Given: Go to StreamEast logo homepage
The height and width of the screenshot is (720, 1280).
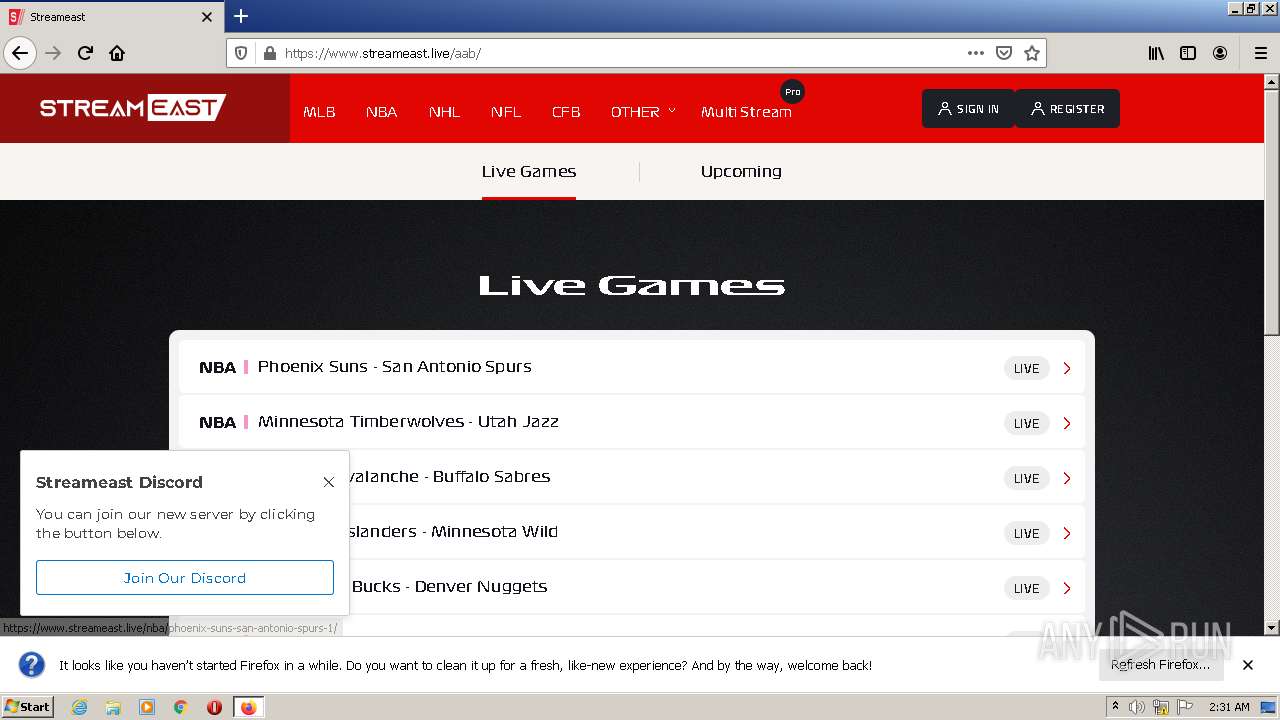Looking at the screenshot, I should coord(133,107).
